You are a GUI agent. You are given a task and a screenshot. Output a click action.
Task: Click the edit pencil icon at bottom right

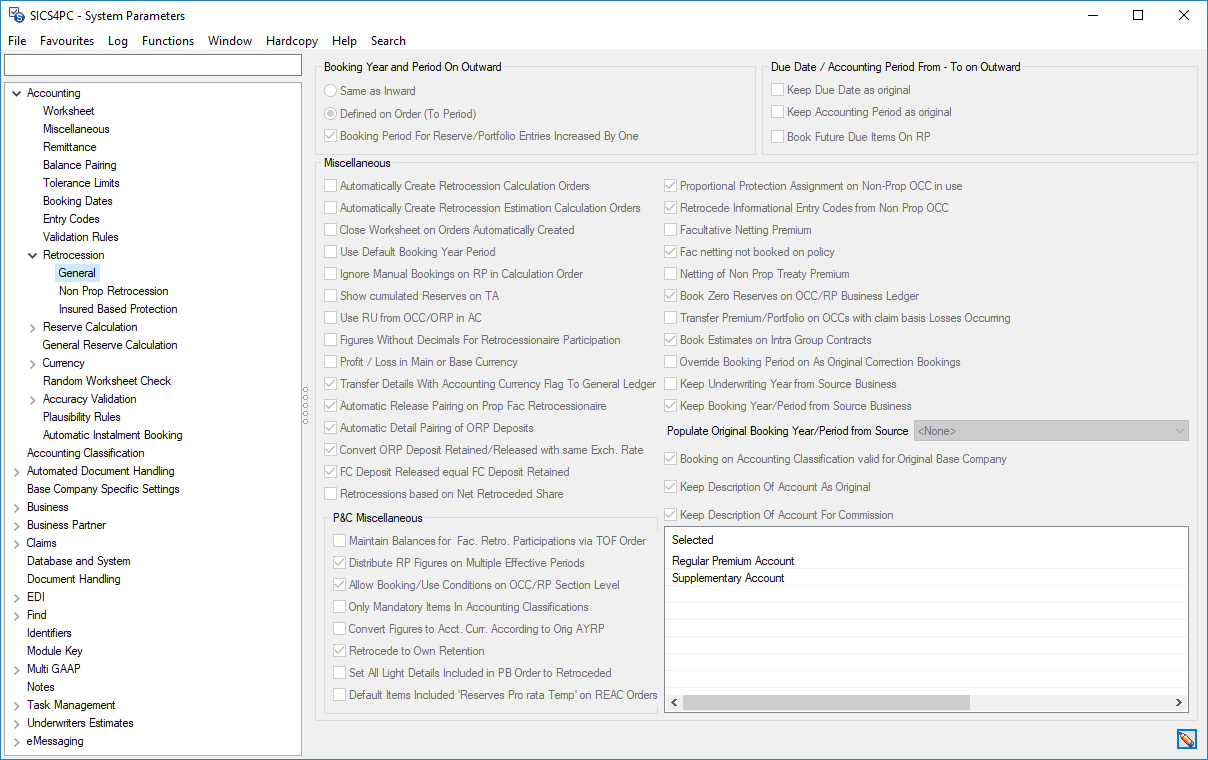[1186, 739]
